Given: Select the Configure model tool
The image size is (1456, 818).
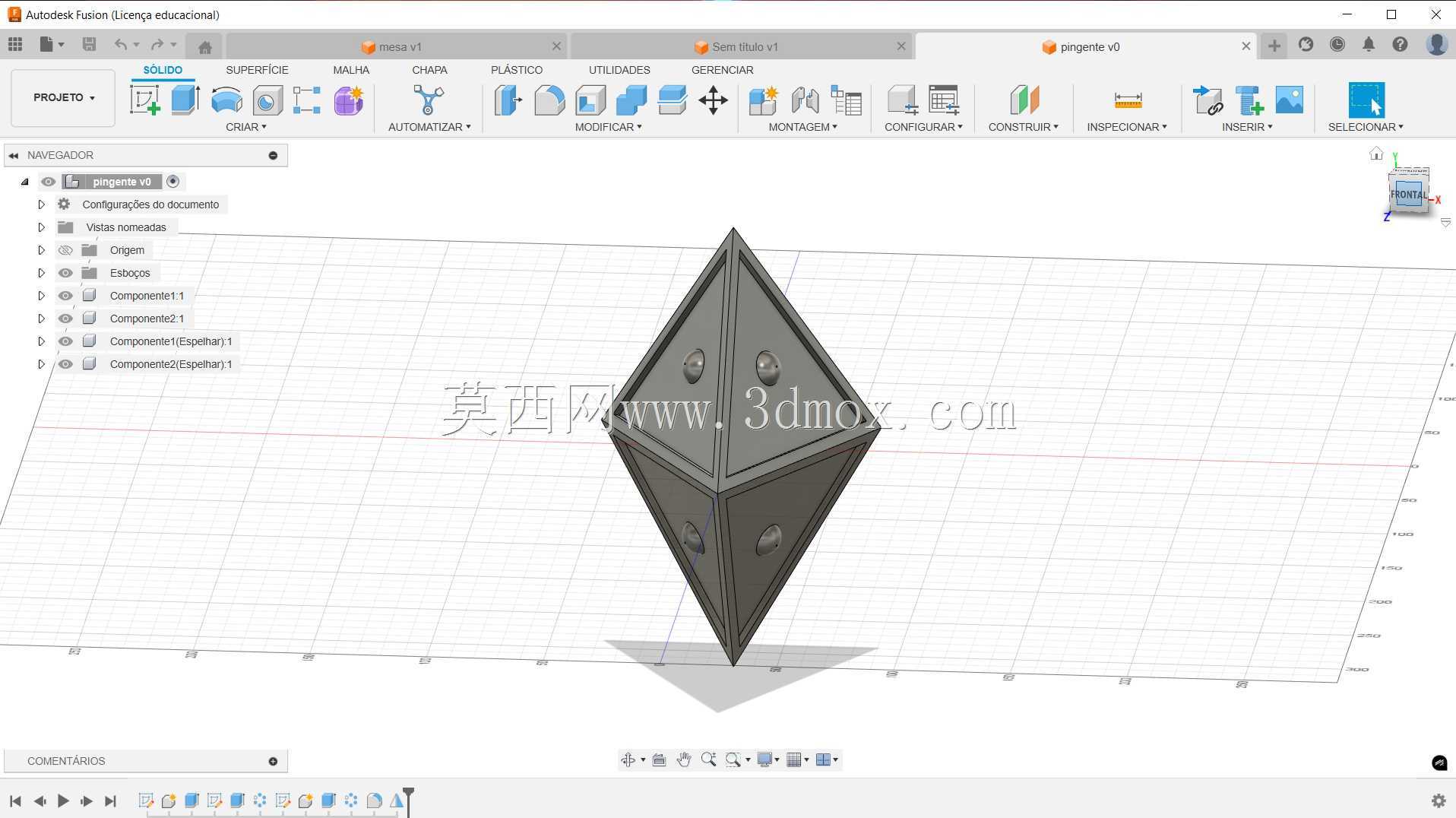Looking at the screenshot, I should click(903, 100).
